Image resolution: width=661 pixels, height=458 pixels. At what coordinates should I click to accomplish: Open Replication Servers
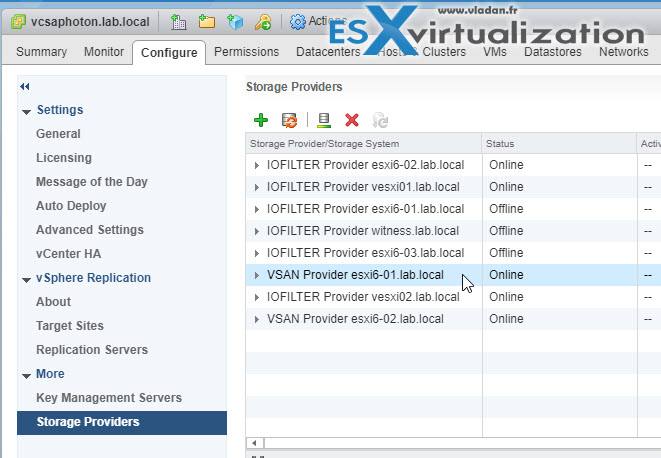pyautogui.click(x=92, y=350)
